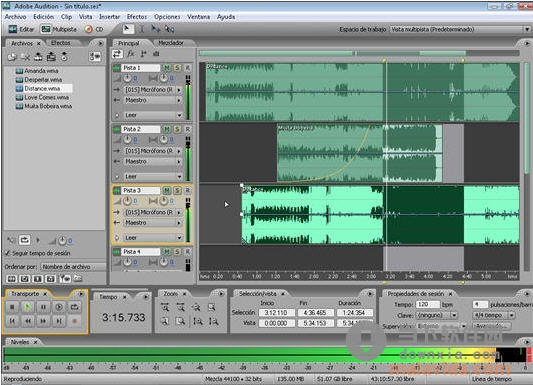Click the import file icon in Archivos panel
533x385 pixels.
tap(12, 57)
